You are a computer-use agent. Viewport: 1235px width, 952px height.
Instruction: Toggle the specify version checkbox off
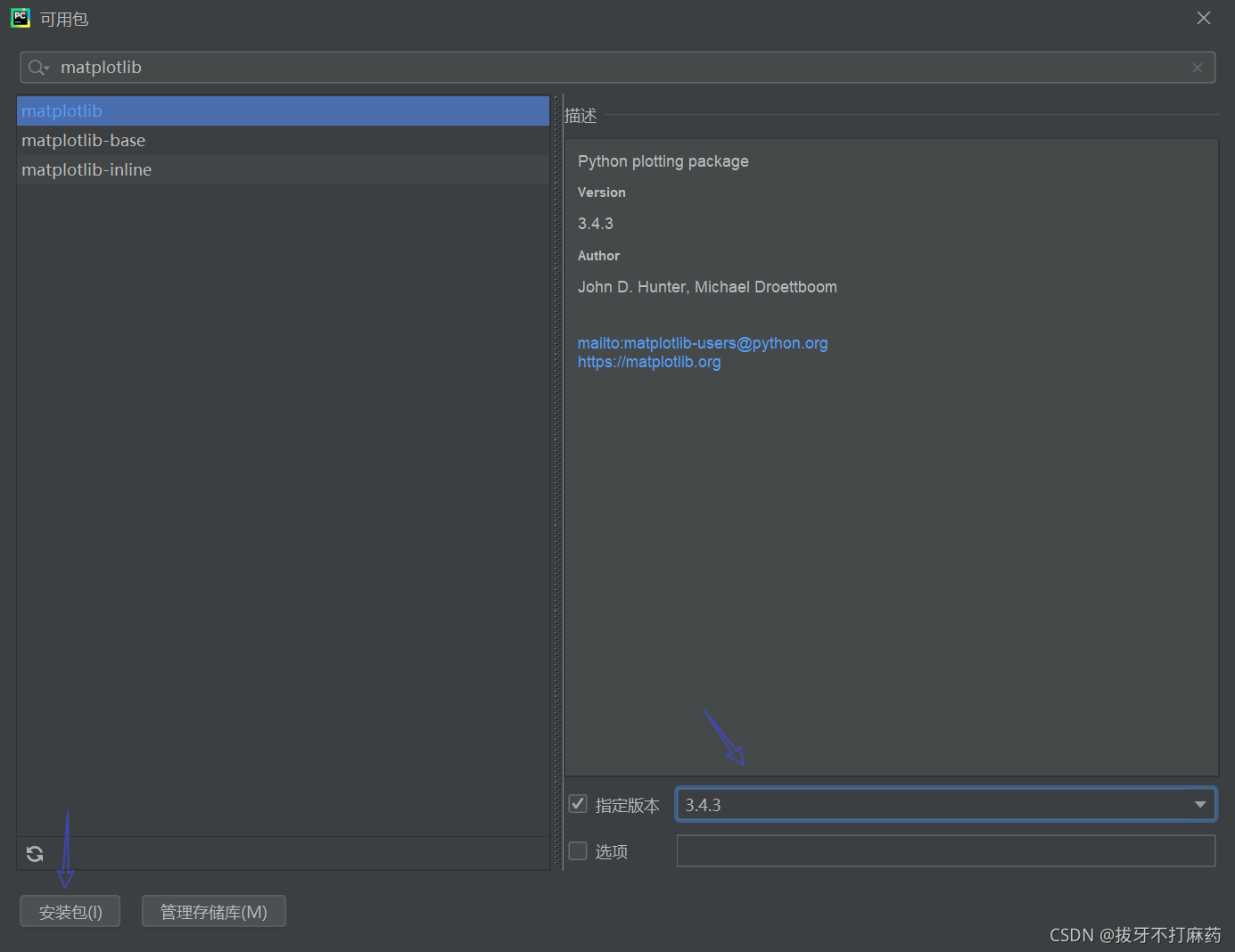(577, 803)
